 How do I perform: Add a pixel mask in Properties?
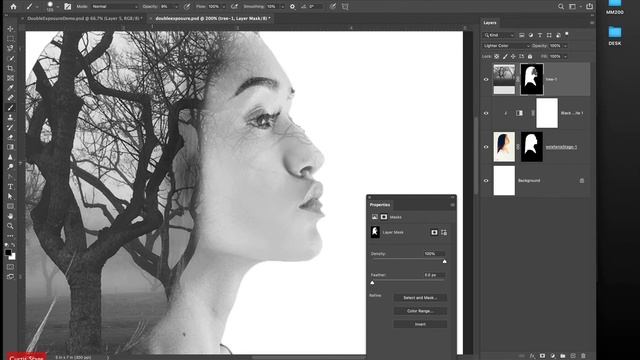click(x=434, y=232)
